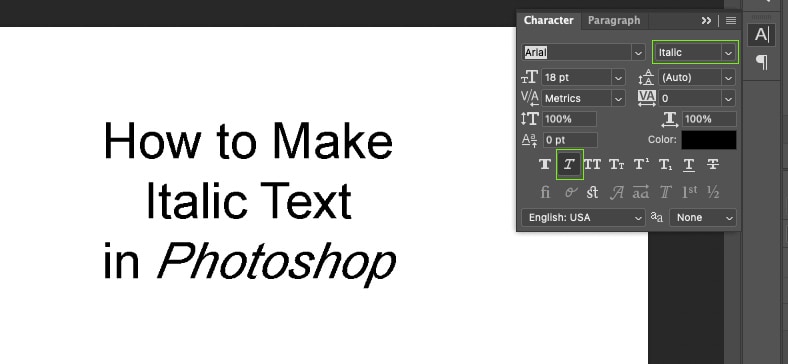This screenshot has width=788, height=364.
Task: Click the (Auto) leading value field
Action: [x=690, y=78]
